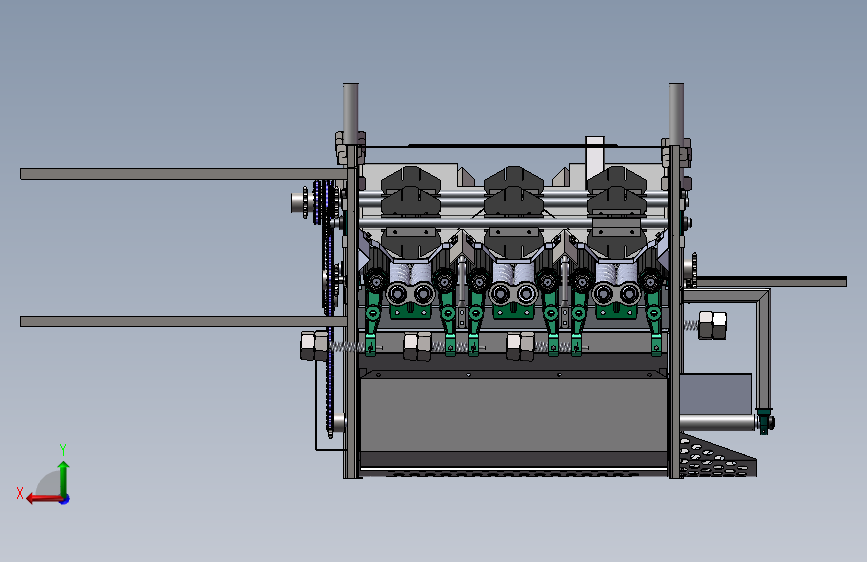The height and width of the screenshot is (562, 867).
Task: Select the lower long horizontal bar on the left
Action: tap(184, 321)
